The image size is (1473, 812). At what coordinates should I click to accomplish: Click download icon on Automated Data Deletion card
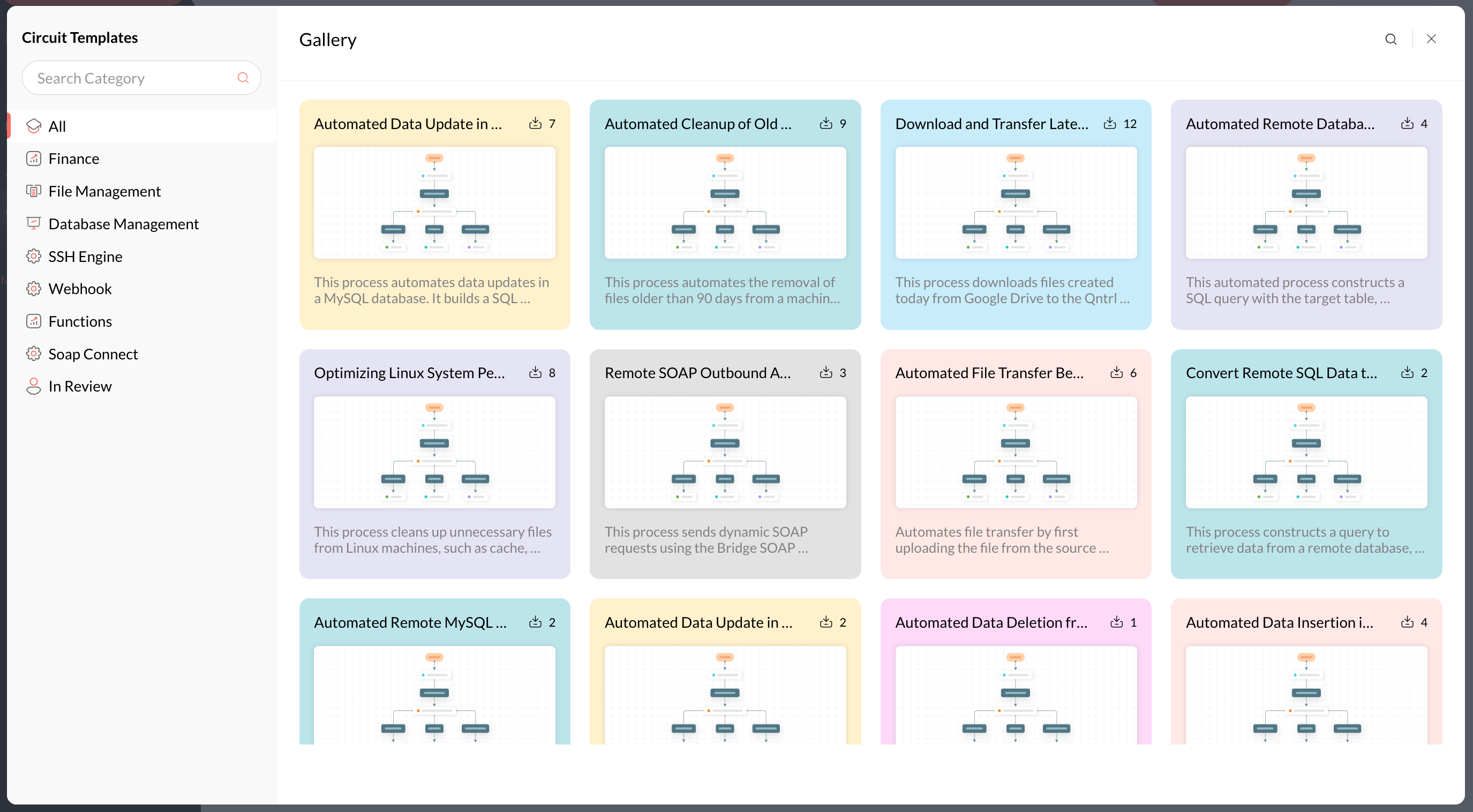pyautogui.click(x=1116, y=622)
